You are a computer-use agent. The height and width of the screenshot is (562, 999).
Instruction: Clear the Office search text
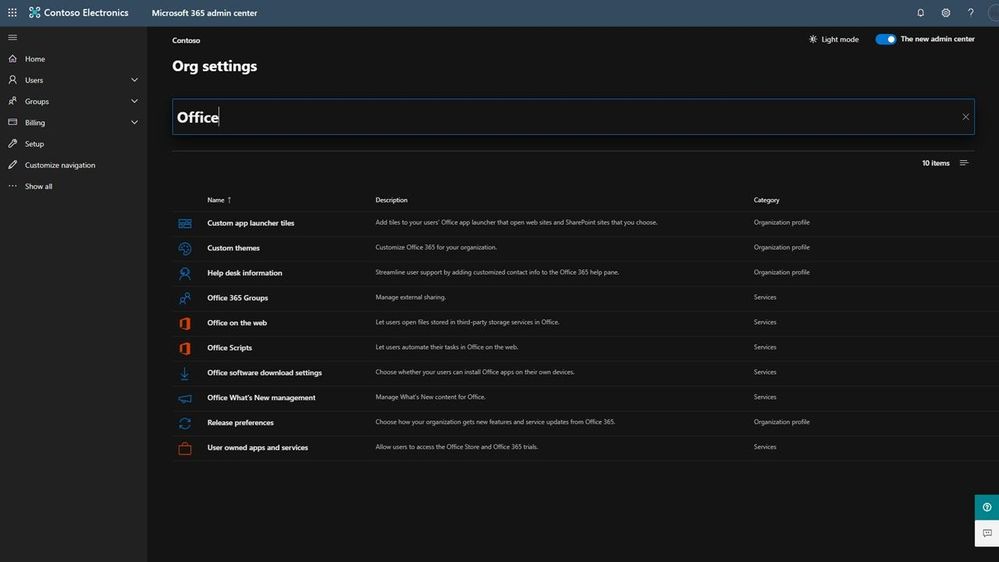pyautogui.click(x=966, y=117)
